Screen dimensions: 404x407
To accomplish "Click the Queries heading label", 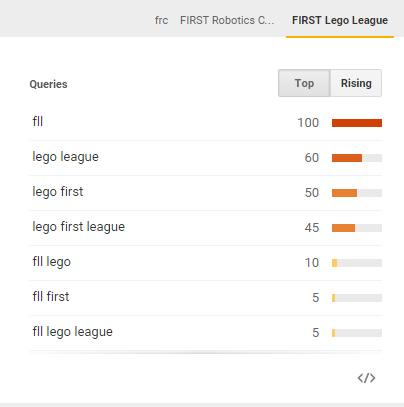I will point(48,84).
